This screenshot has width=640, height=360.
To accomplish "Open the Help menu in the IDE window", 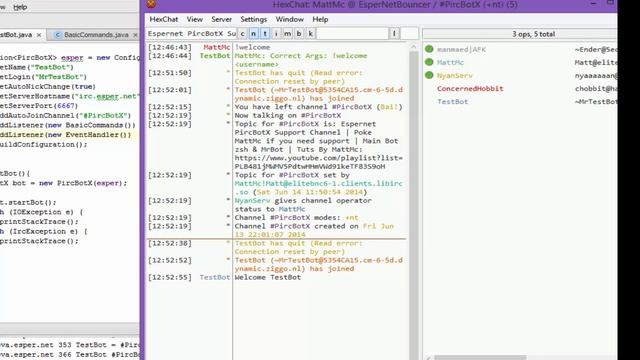I will coord(20,7).
